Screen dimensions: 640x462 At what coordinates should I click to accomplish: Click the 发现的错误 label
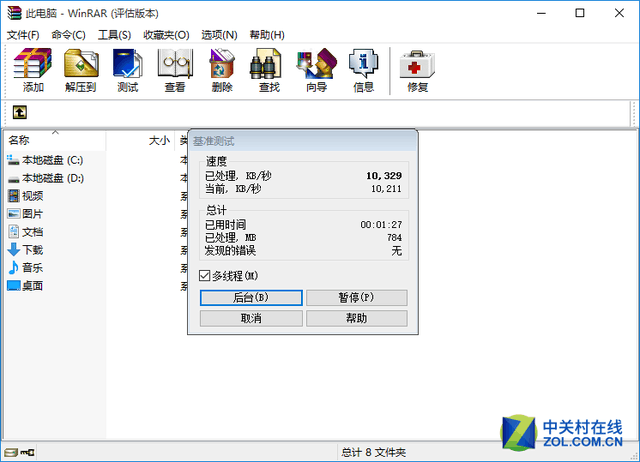[230, 251]
